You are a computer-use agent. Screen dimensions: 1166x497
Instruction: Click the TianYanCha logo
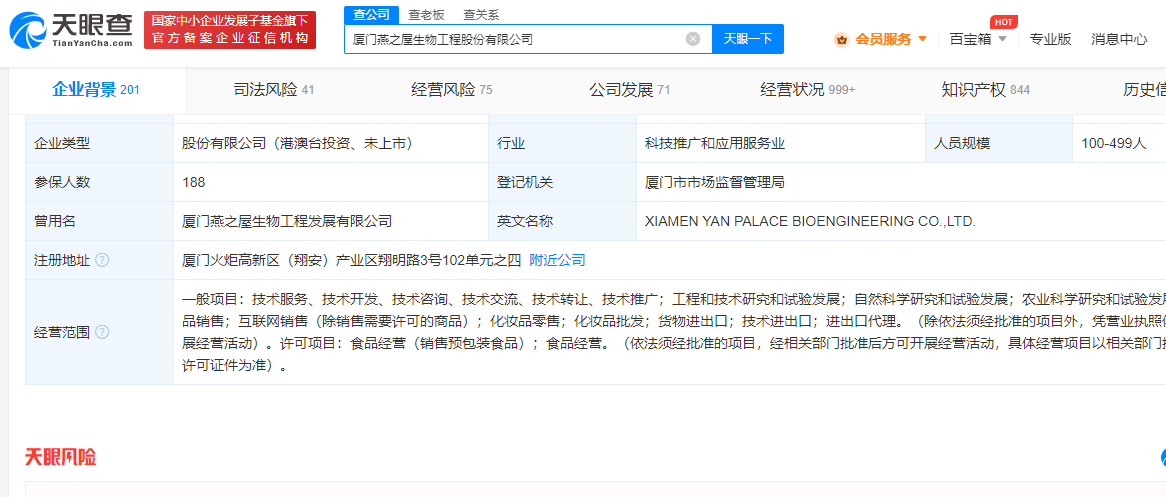[x=71, y=30]
